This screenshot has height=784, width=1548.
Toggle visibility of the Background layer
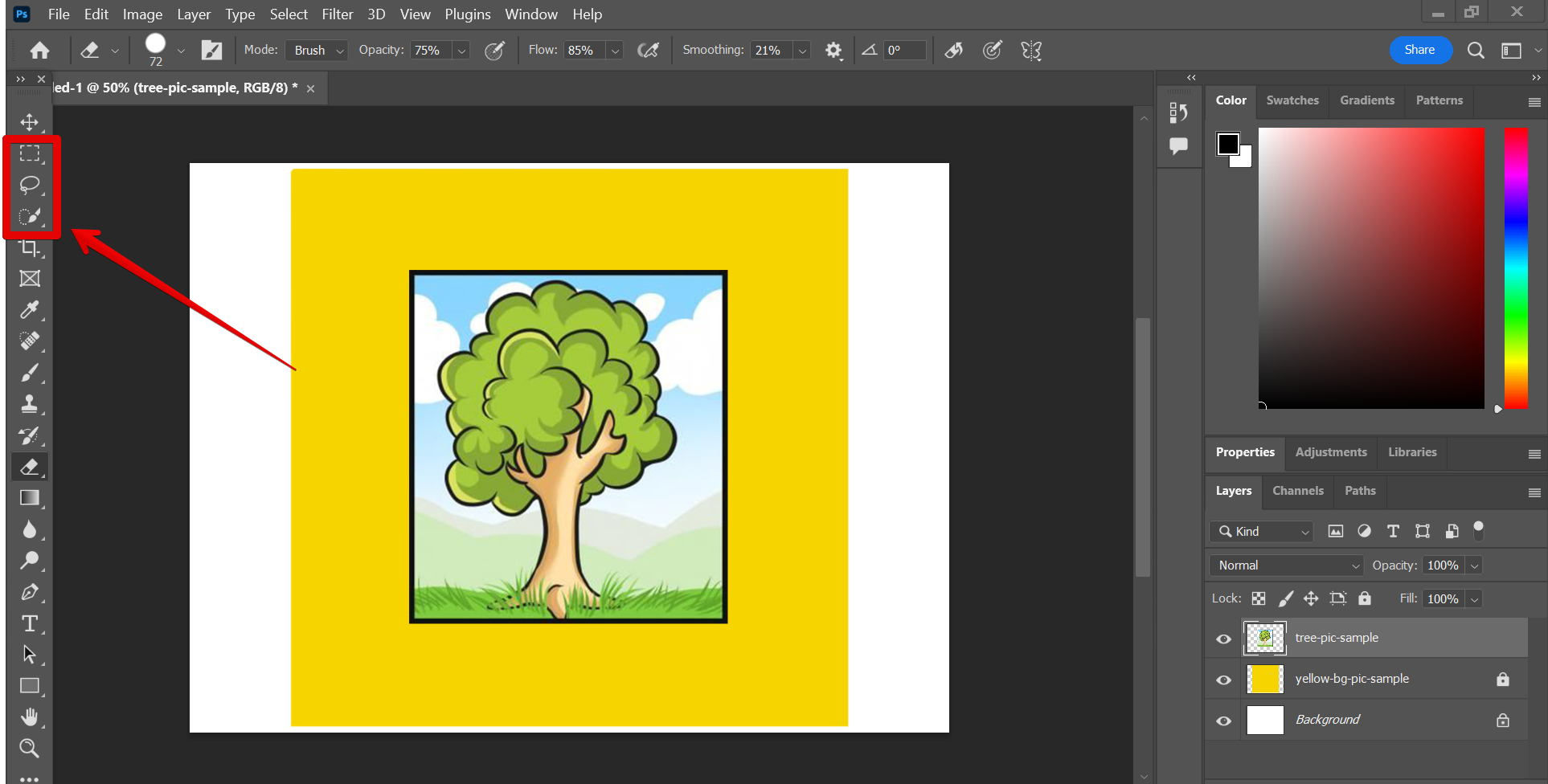(x=1223, y=721)
